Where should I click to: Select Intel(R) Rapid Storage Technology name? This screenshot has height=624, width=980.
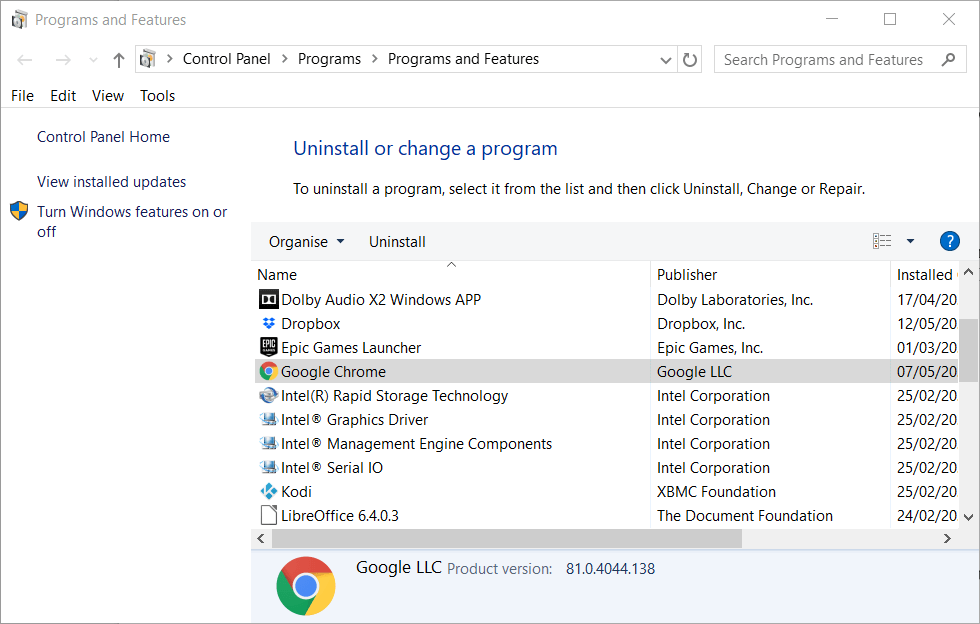click(x=394, y=396)
